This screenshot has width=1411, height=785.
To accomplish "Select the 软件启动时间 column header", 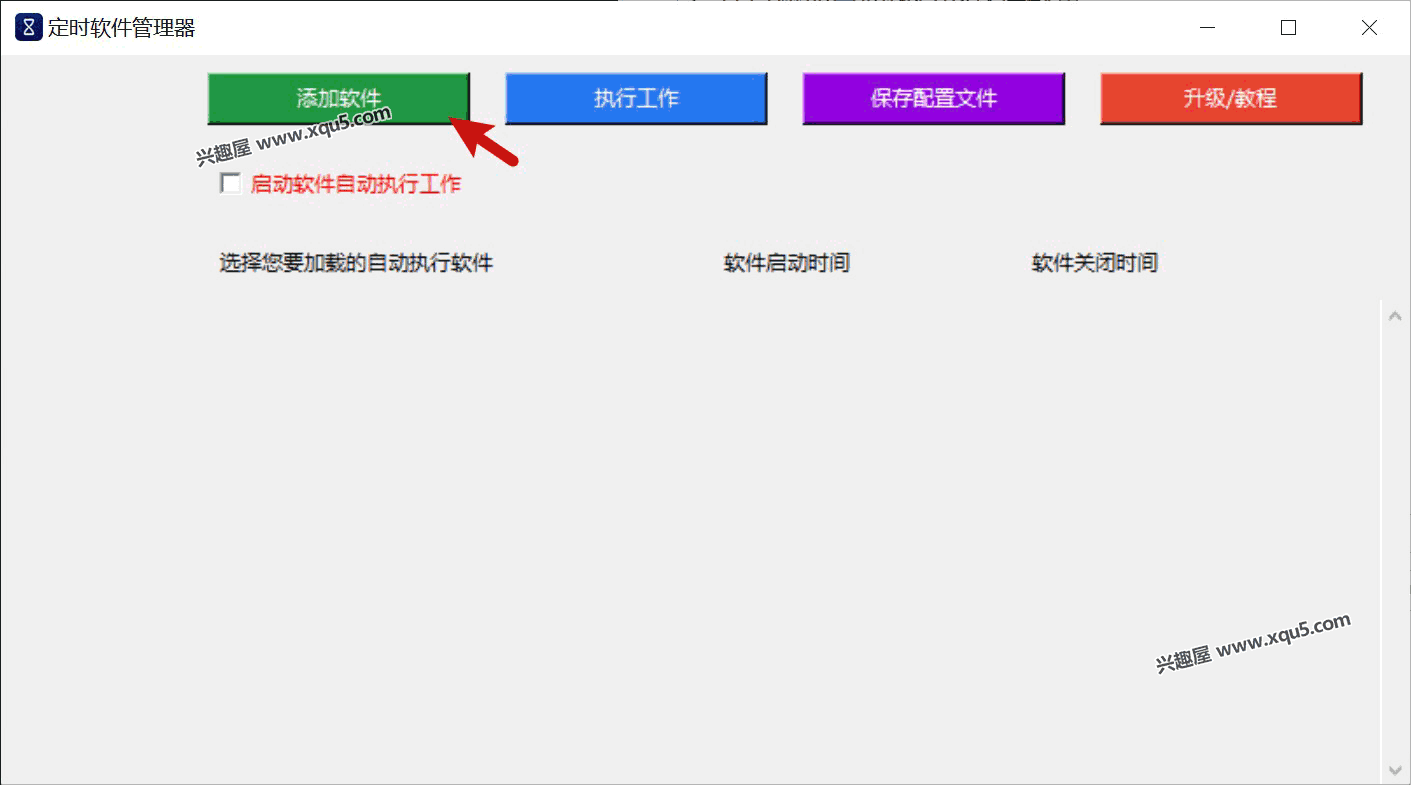I will [x=786, y=263].
